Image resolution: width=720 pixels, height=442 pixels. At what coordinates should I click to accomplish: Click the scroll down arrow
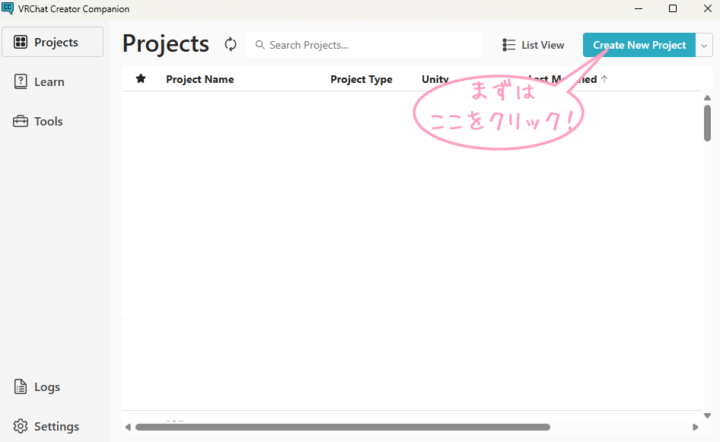click(x=707, y=415)
